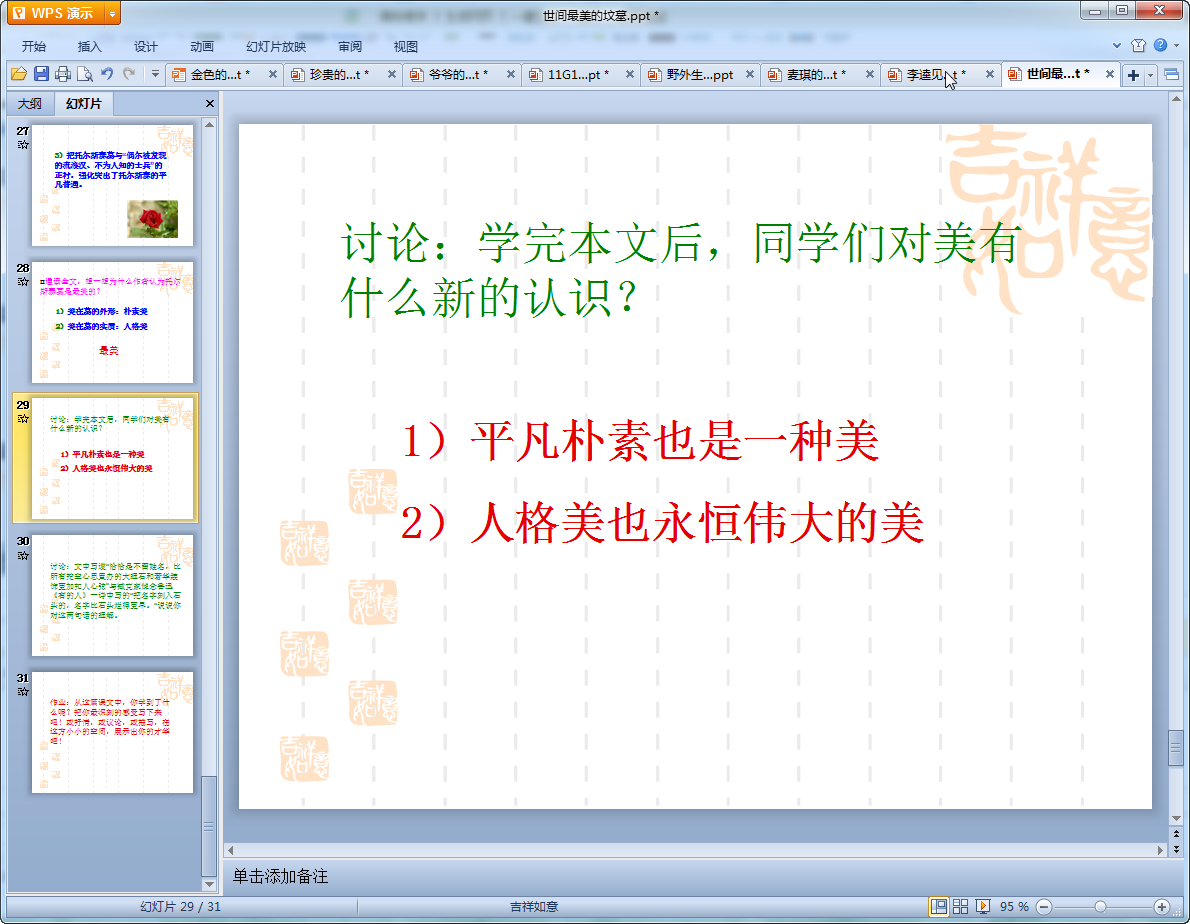Open the 幻灯片放映 ribbon tab
The height and width of the screenshot is (924, 1190).
pos(275,46)
